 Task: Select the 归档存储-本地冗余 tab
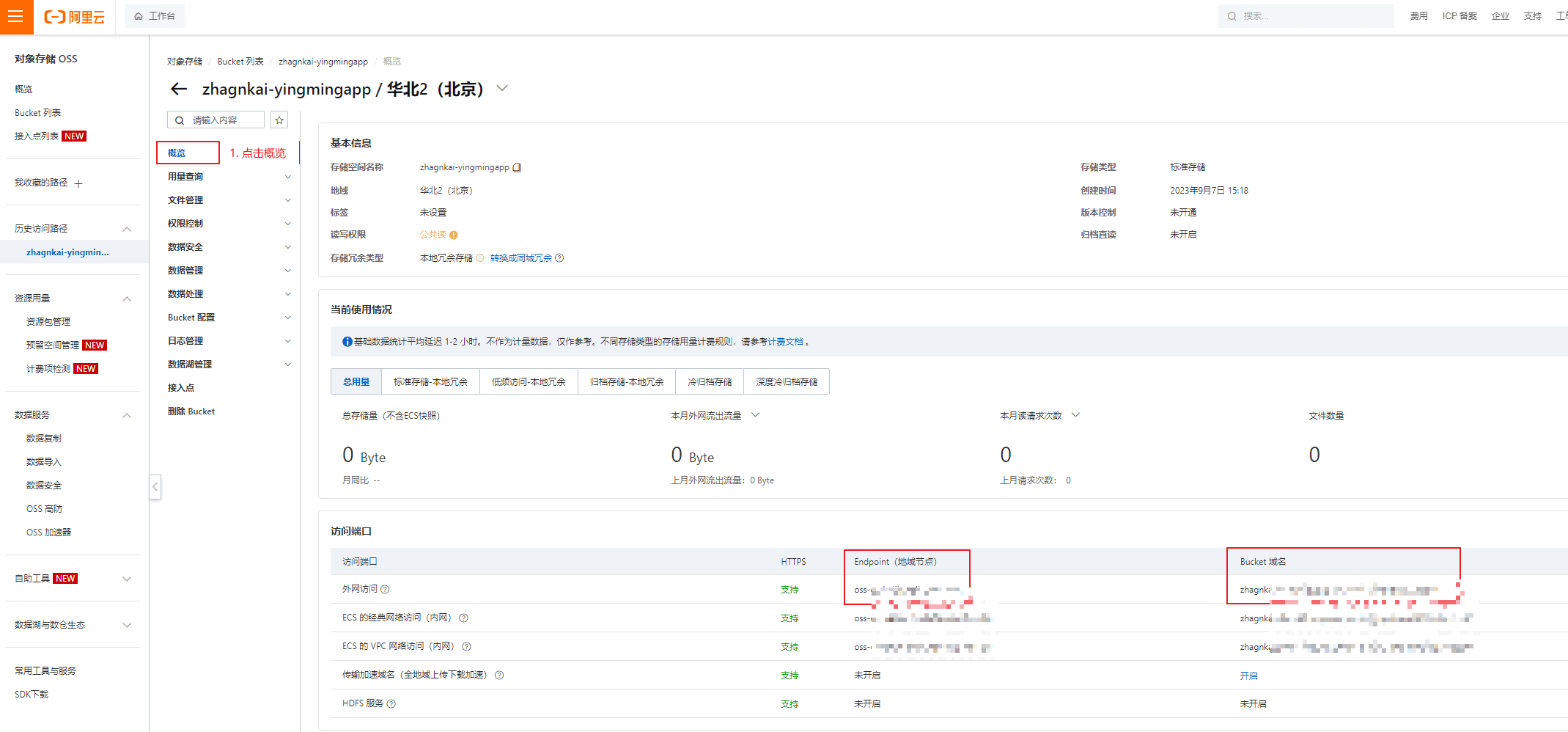pyautogui.click(x=627, y=381)
